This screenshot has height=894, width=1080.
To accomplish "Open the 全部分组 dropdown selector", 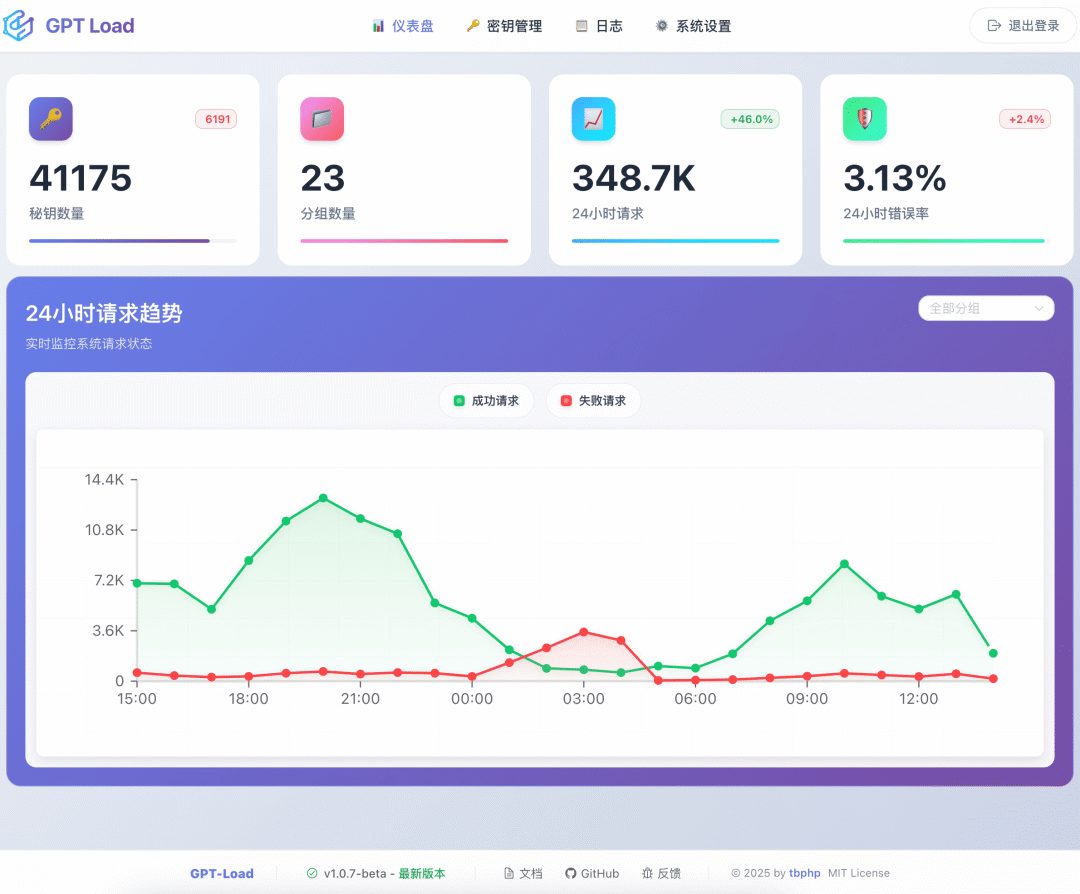I will (x=986, y=308).
